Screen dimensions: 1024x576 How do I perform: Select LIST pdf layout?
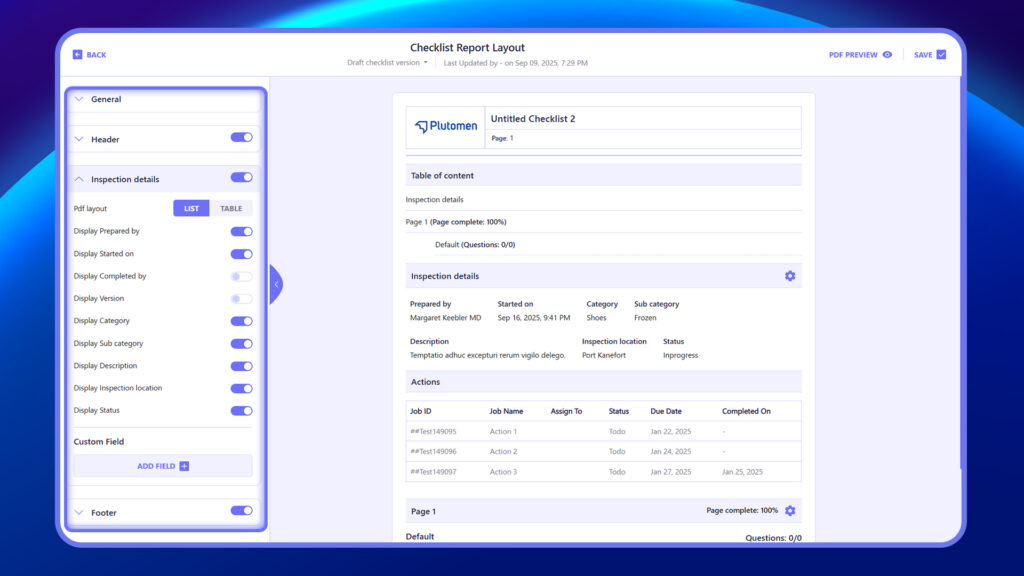point(191,208)
